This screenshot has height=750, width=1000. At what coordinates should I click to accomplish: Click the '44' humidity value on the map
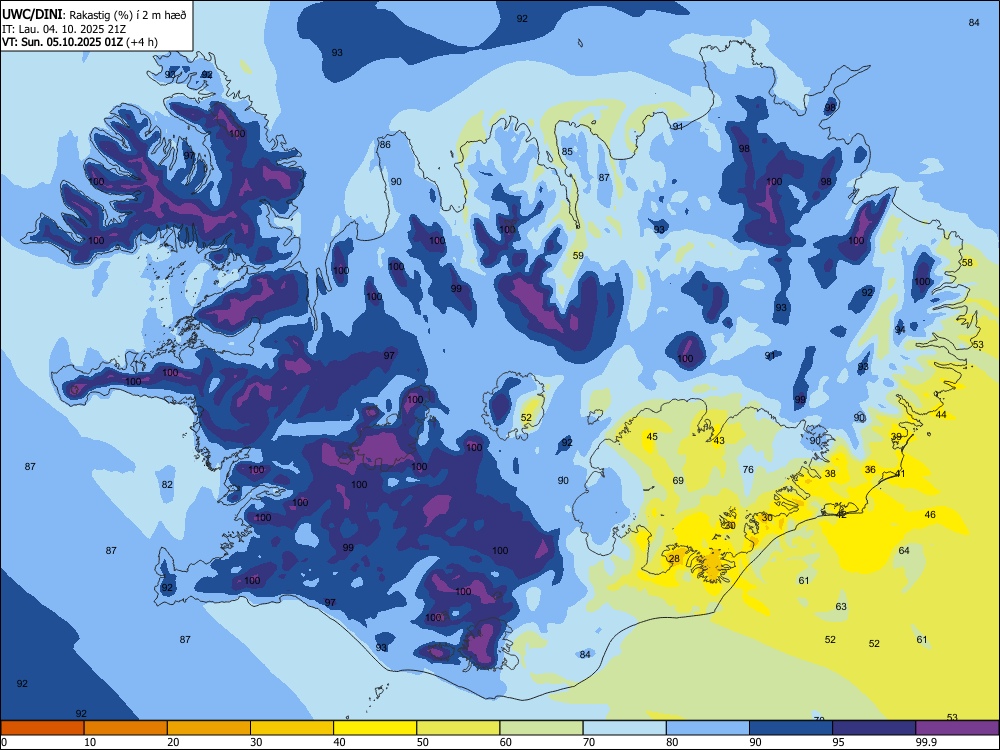941,415
